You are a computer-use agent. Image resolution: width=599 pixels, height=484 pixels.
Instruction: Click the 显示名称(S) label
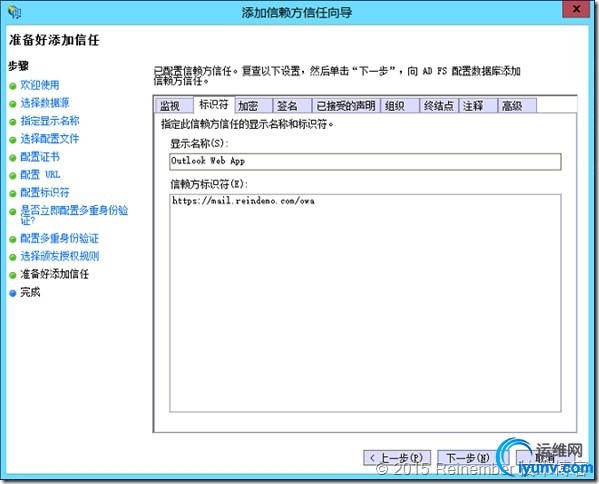[199, 144]
